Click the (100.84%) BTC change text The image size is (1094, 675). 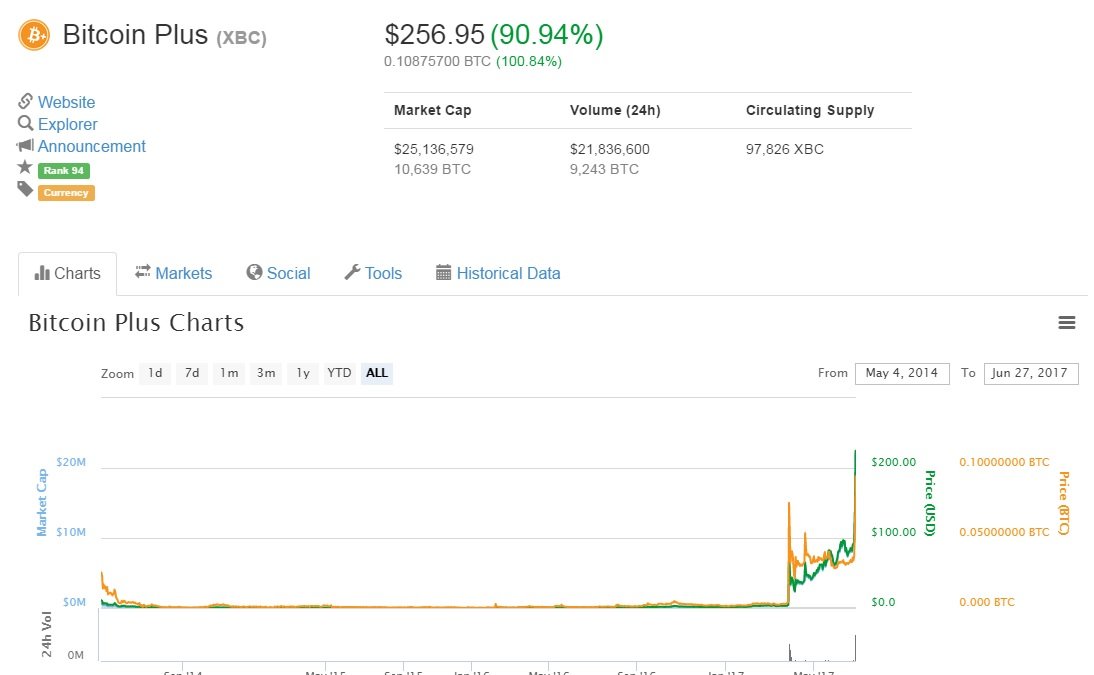(529, 61)
